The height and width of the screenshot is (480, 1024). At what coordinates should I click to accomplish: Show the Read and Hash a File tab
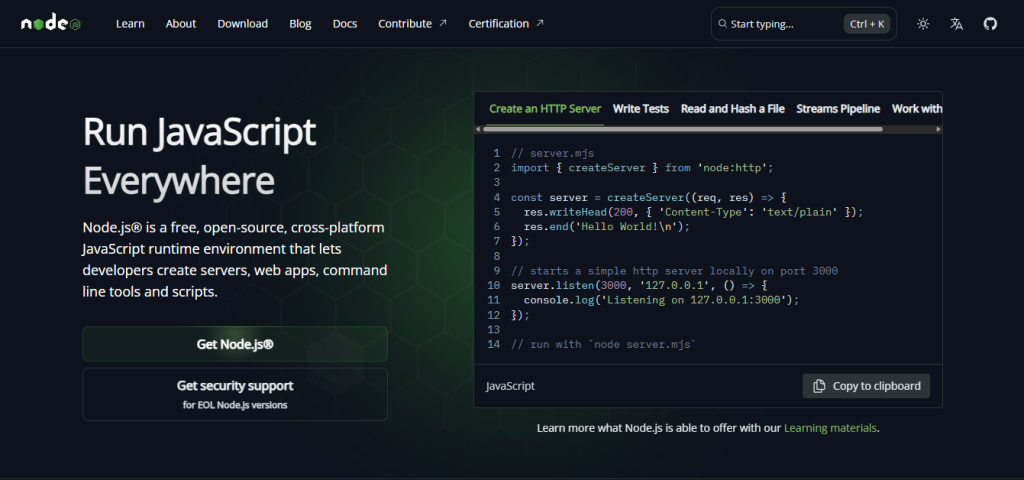[x=732, y=109]
